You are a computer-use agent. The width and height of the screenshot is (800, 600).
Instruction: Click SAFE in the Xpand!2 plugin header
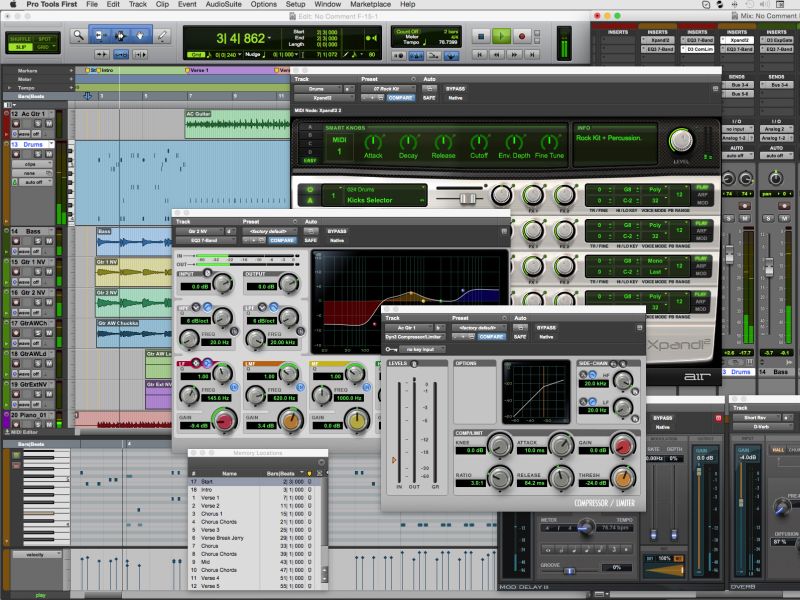[x=429, y=97]
